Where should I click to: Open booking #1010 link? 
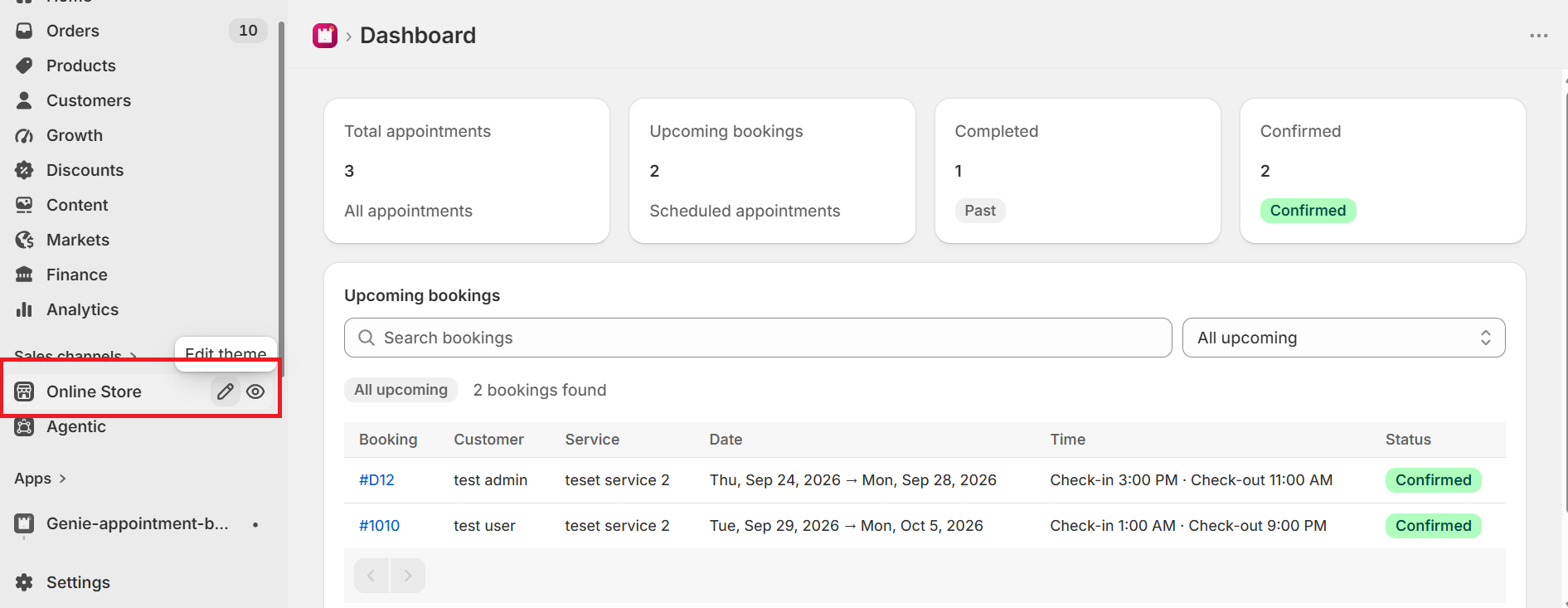pos(379,526)
